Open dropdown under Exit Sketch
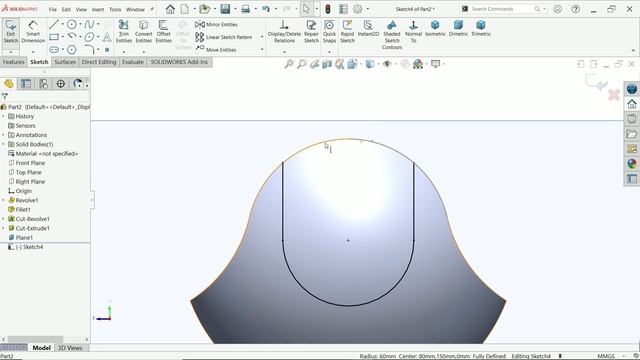Image resolution: width=640 pixels, height=360 pixels. click(x=11, y=52)
